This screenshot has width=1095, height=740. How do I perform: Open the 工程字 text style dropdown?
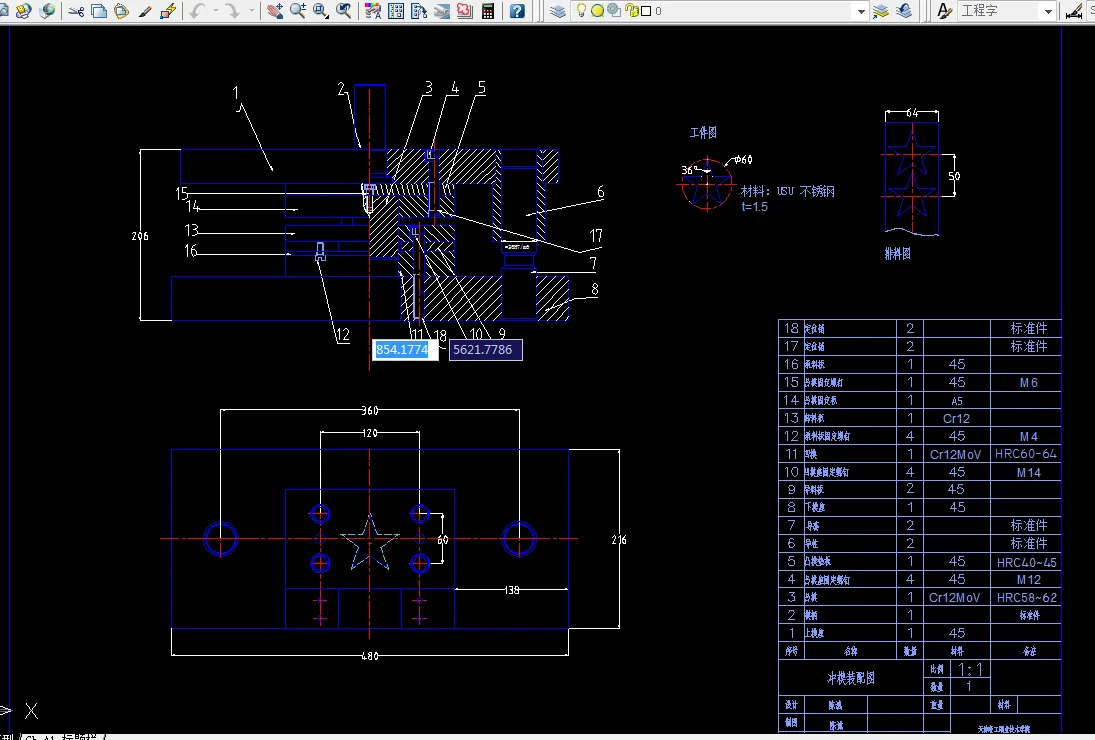1047,12
